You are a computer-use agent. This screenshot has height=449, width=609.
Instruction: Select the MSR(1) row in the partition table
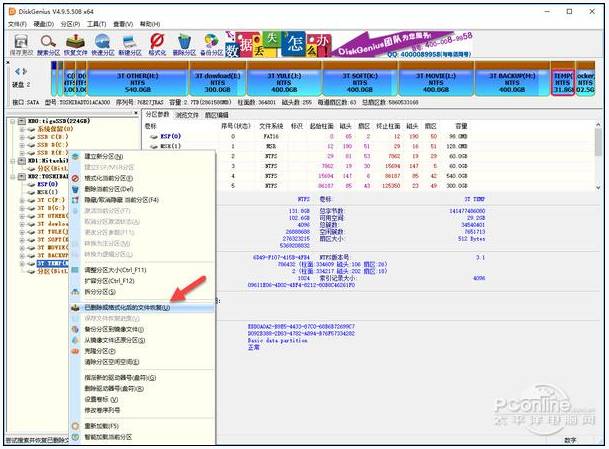pyautogui.click(x=307, y=146)
